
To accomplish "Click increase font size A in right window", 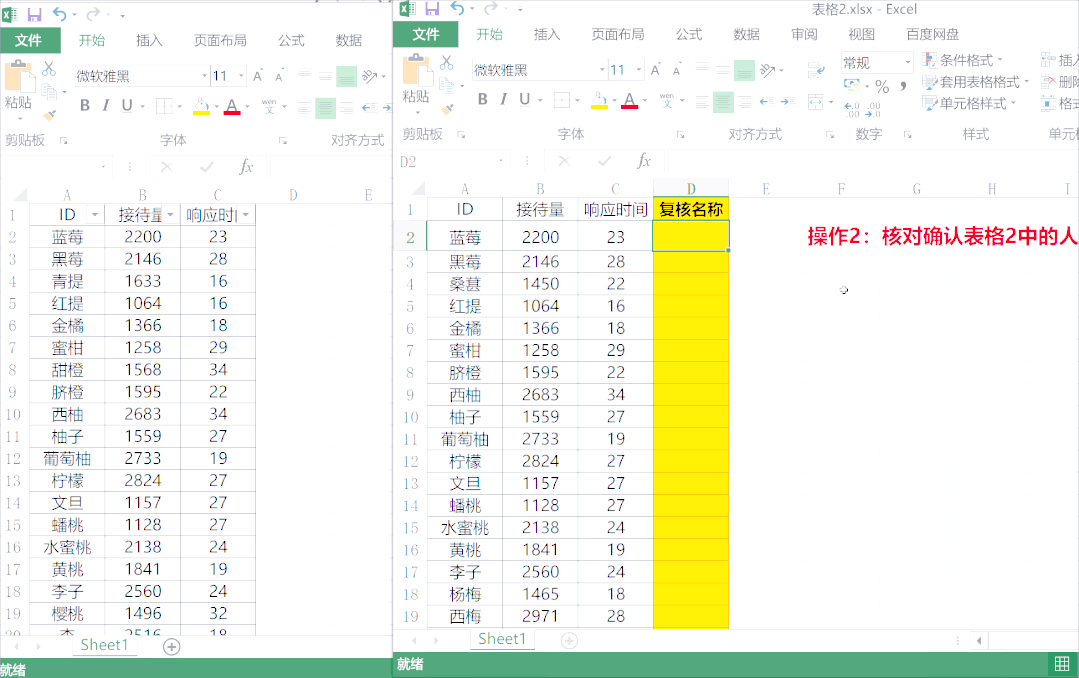I will pos(656,70).
